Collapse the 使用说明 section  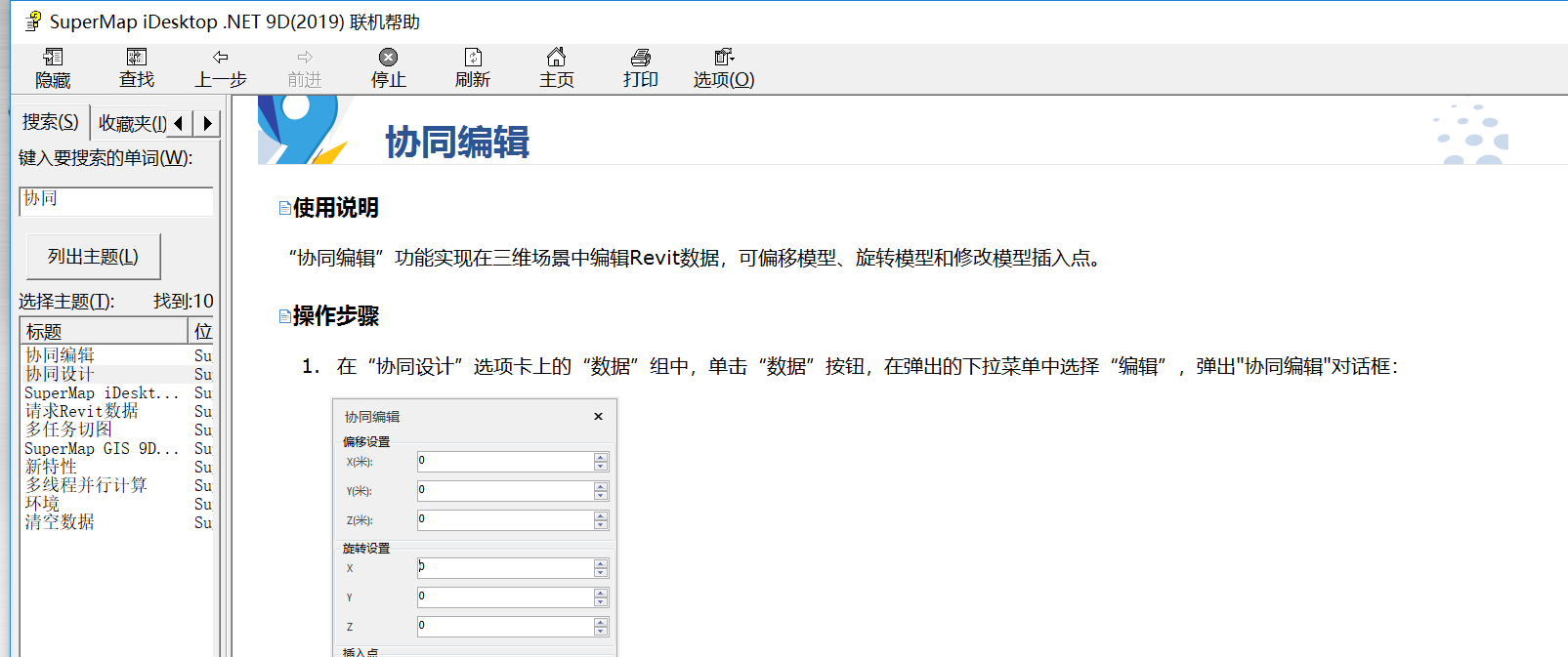(284, 208)
